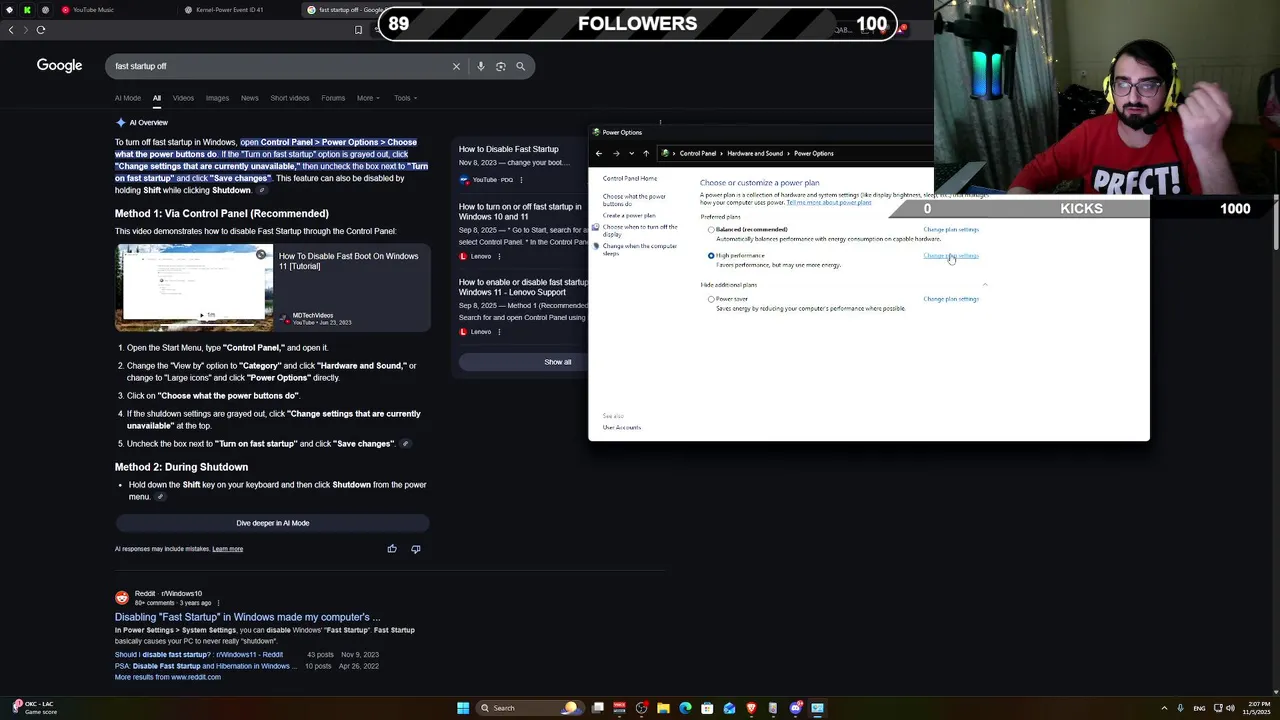
Task: Click Show all sources button
Action: pos(558,362)
